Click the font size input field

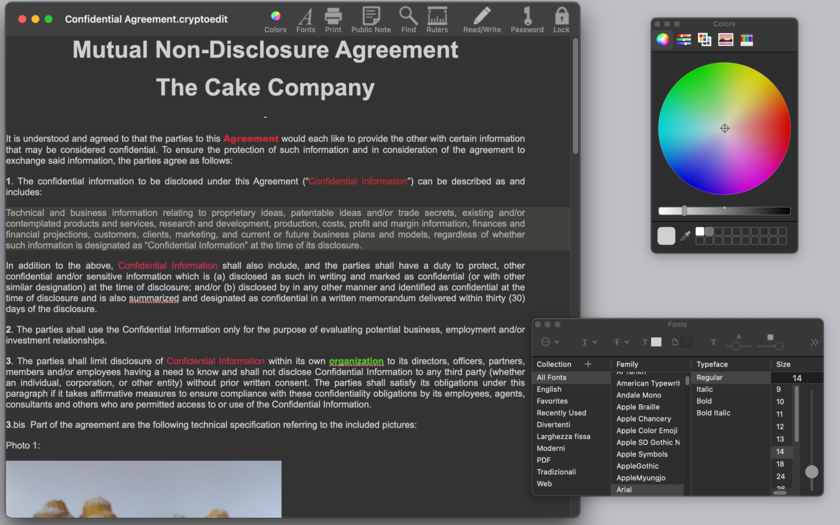[797, 378]
